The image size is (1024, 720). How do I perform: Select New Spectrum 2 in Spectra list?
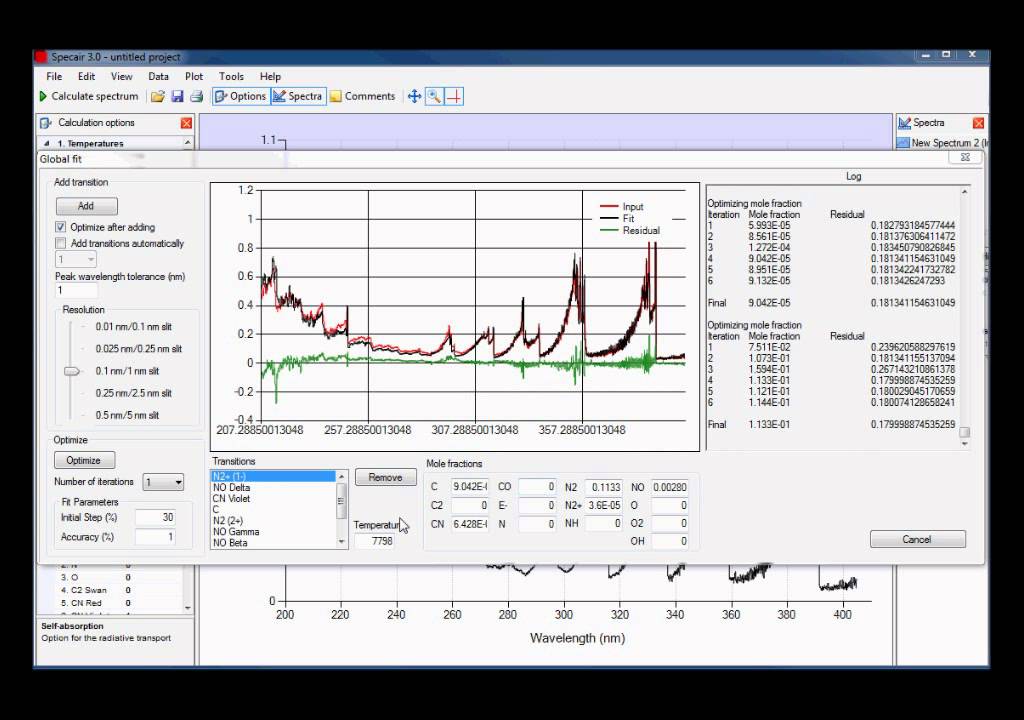pyautogui.click(x=943, y=142)
